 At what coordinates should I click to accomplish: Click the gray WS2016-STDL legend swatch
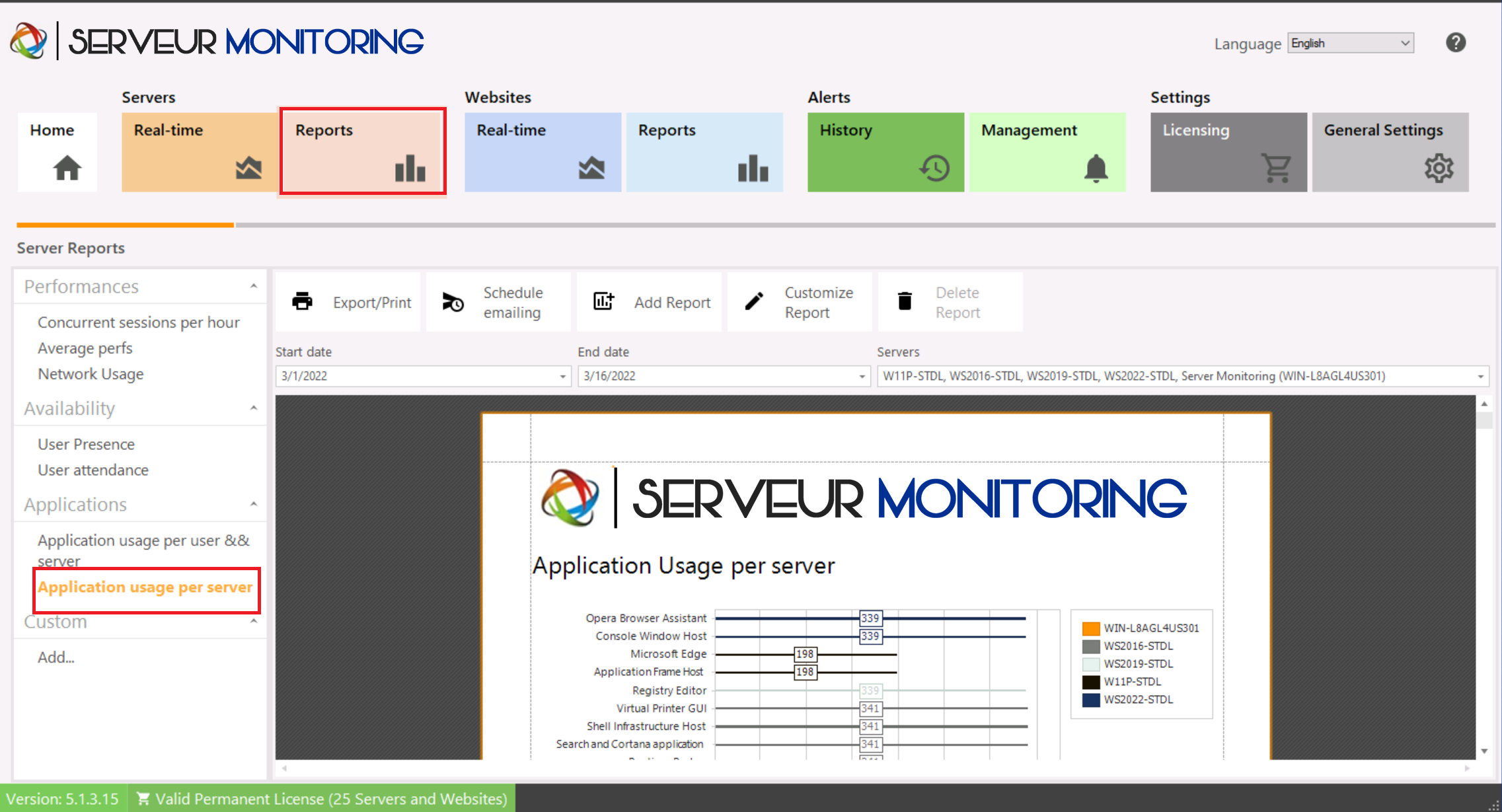(x=1091, y=646)
